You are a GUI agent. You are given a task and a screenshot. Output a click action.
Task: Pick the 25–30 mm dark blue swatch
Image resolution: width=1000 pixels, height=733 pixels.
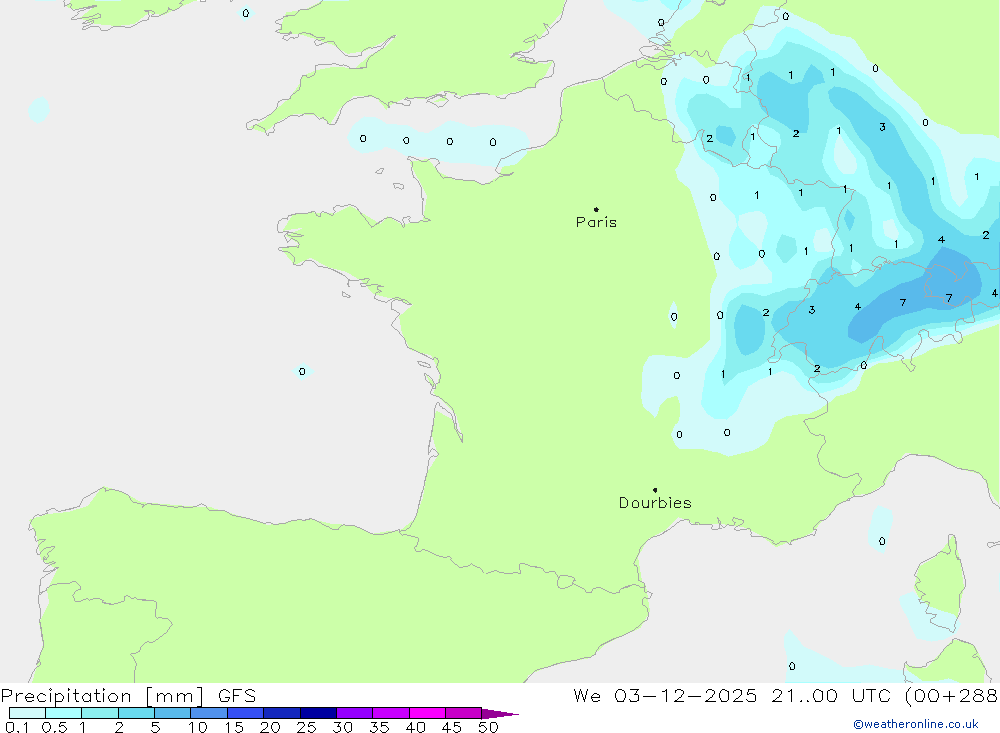click(x=318, y=713)
